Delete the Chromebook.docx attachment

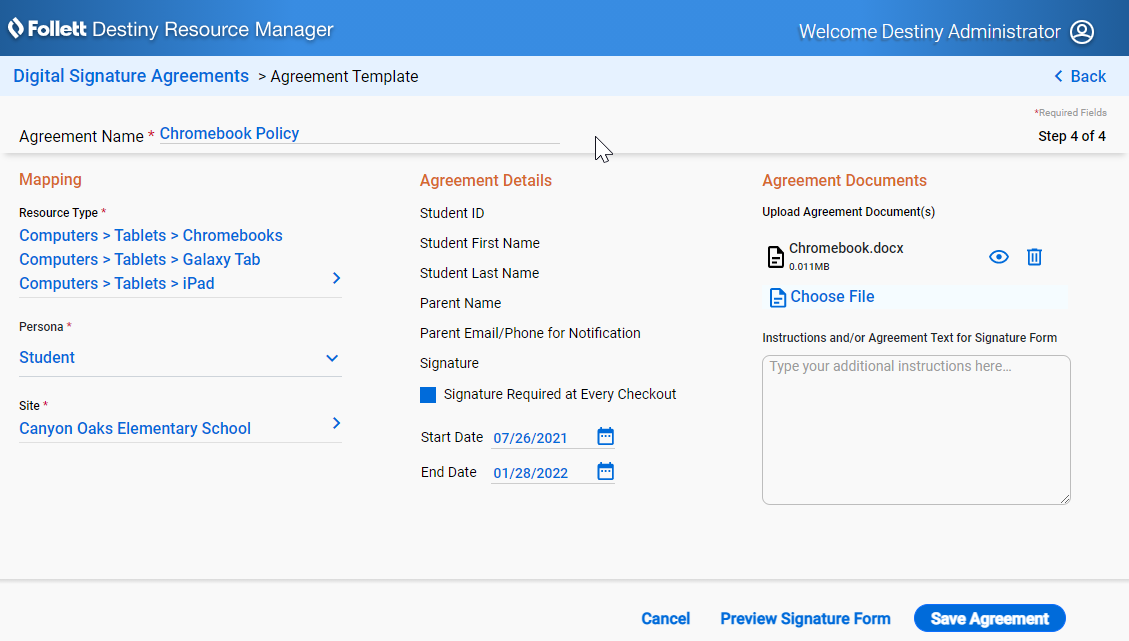[x=1034, y=257]
